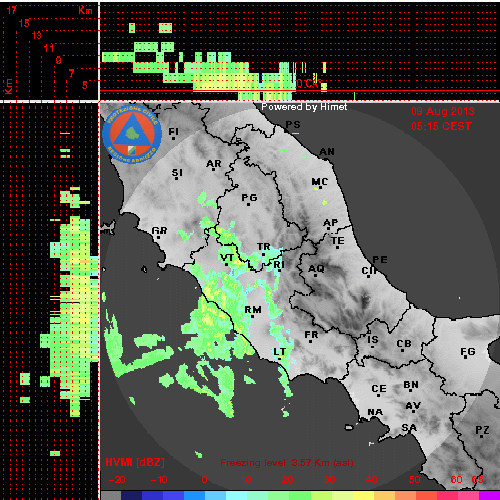
Task: Select the time stamp '05:15 CEST'
Action: pos(441,126)
